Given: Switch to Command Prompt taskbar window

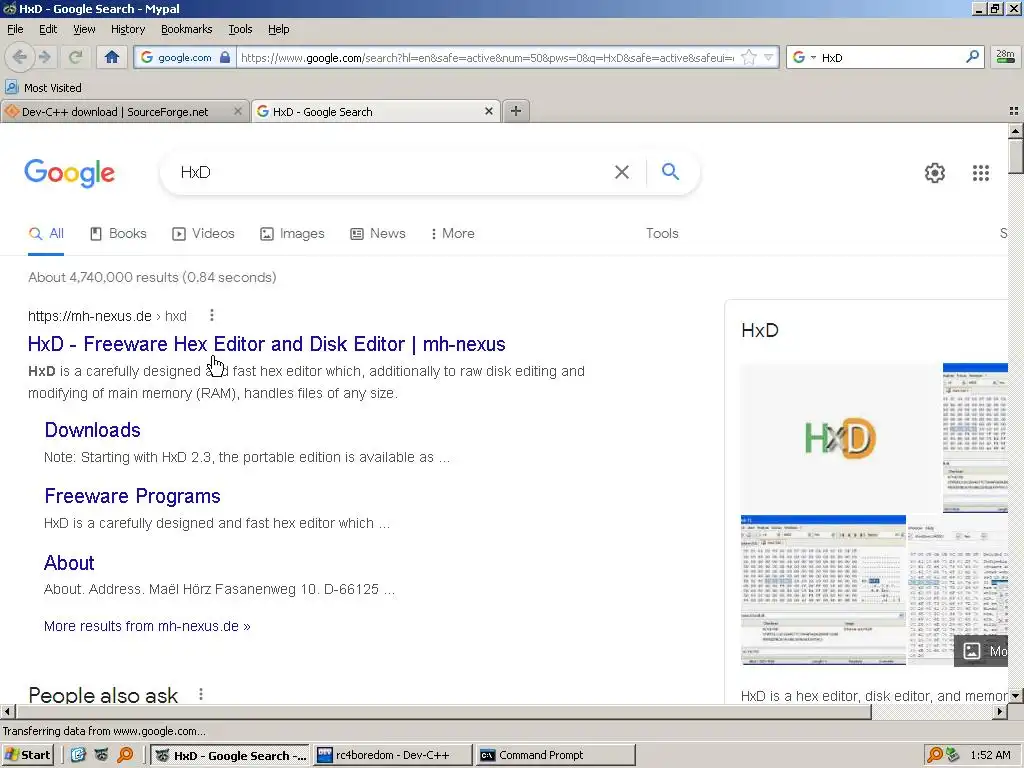Looking at the screenshot, I should point(555,755).
